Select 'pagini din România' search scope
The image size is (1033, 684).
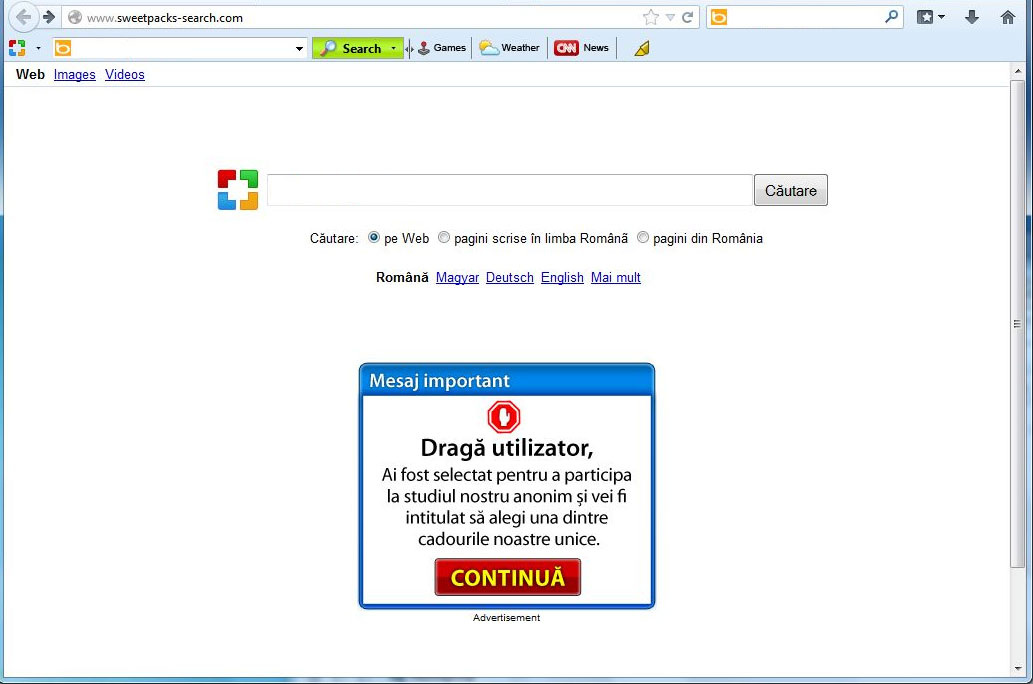tap(642, 238)
